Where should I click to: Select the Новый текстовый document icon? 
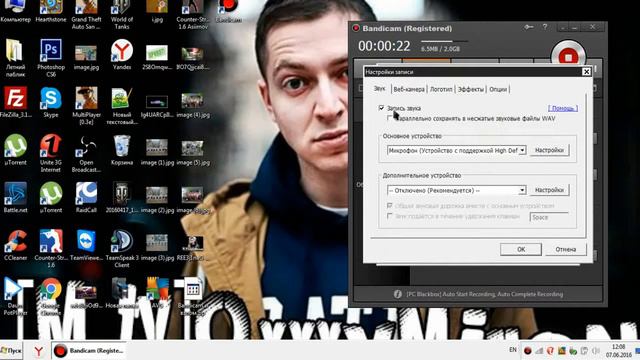[122, 106]
